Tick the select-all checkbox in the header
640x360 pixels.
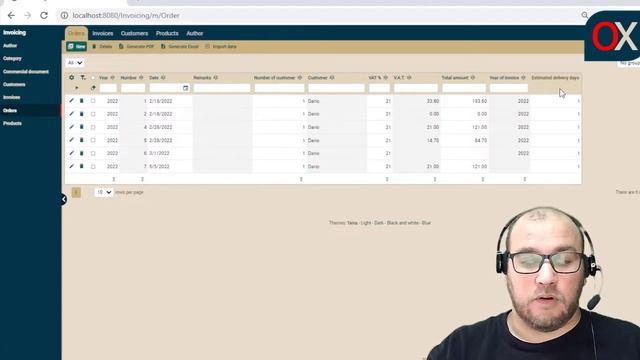[x=93, y=78]
